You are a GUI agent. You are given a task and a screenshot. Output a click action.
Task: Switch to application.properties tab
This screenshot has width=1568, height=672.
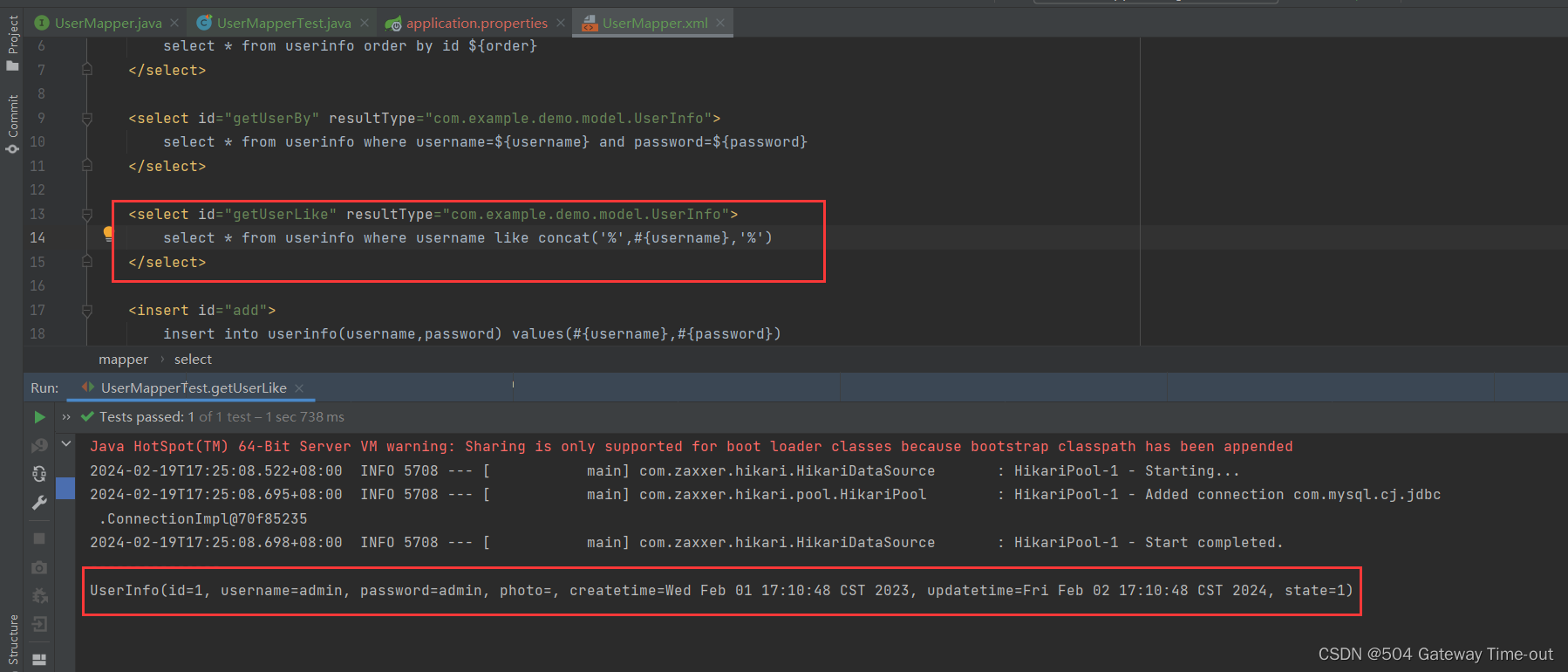[477, 23]
